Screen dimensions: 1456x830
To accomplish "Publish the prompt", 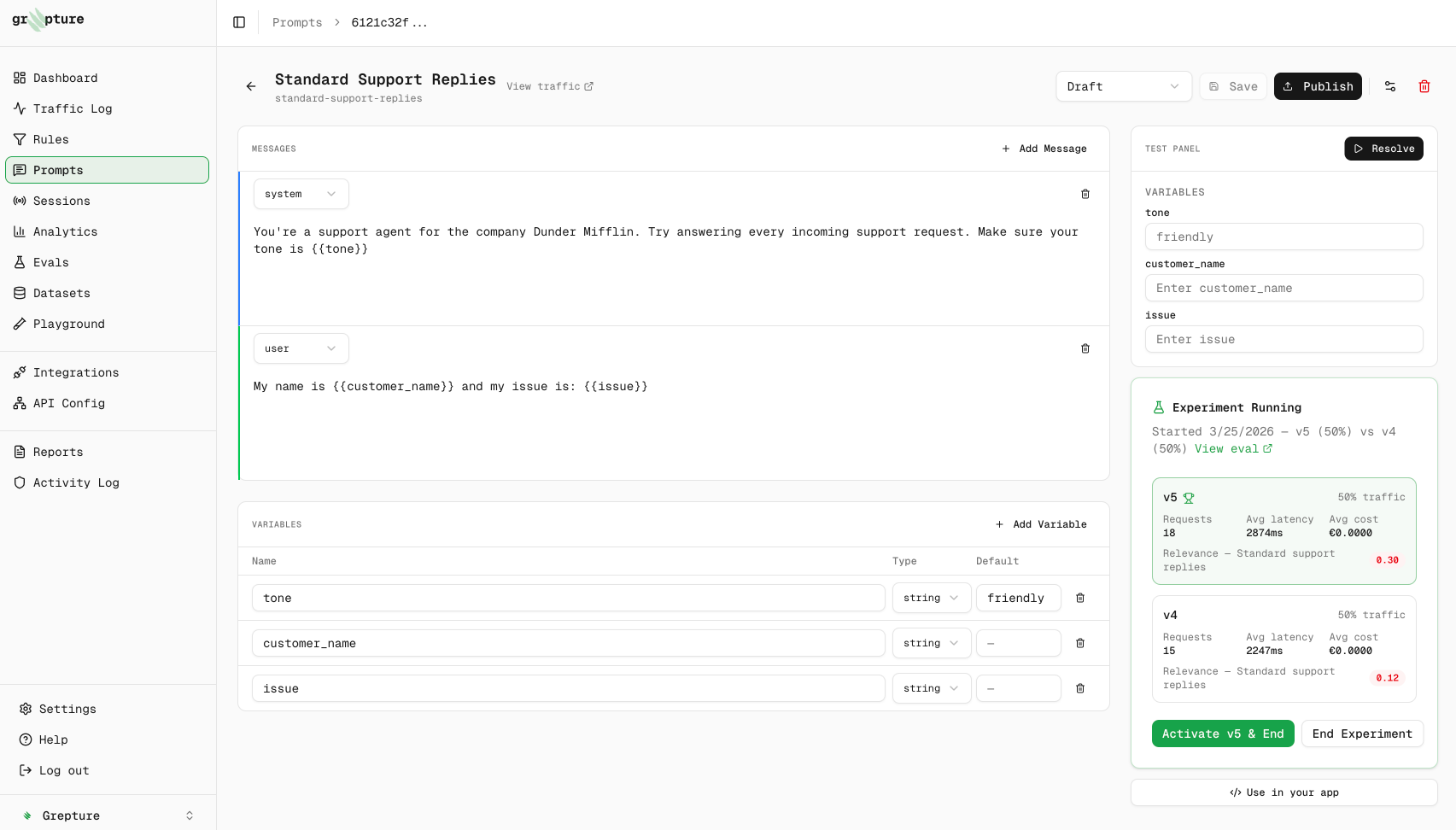I will tap(1318, 86).
